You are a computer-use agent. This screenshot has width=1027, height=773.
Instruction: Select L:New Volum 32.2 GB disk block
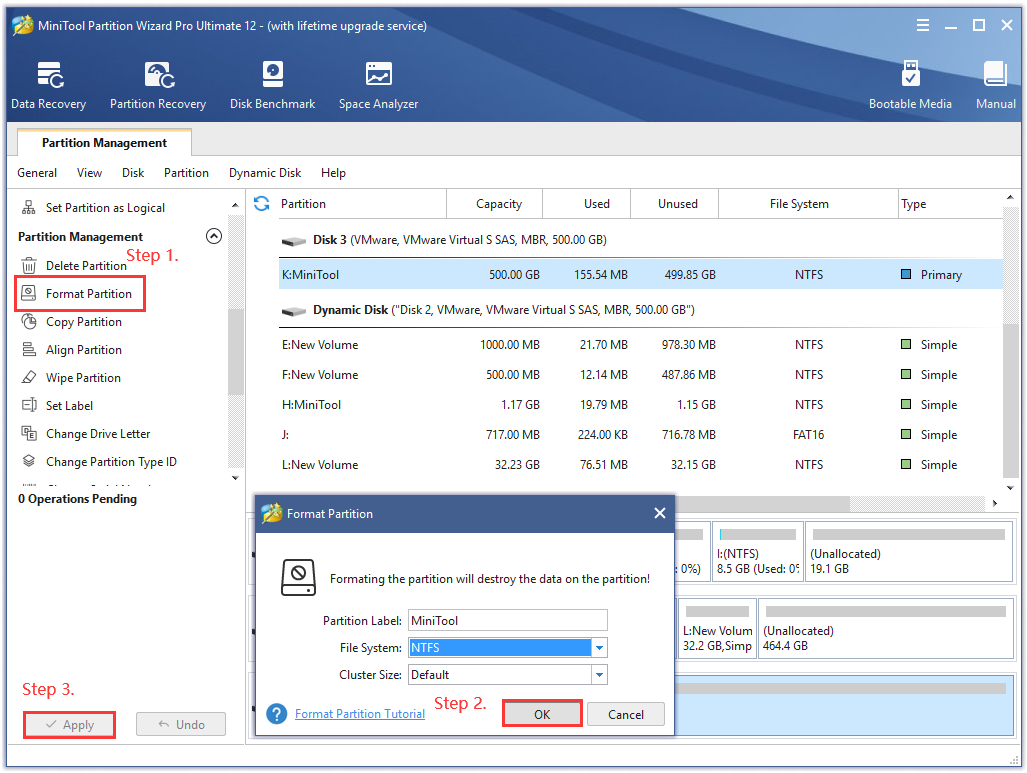click(x=717, y=628)
